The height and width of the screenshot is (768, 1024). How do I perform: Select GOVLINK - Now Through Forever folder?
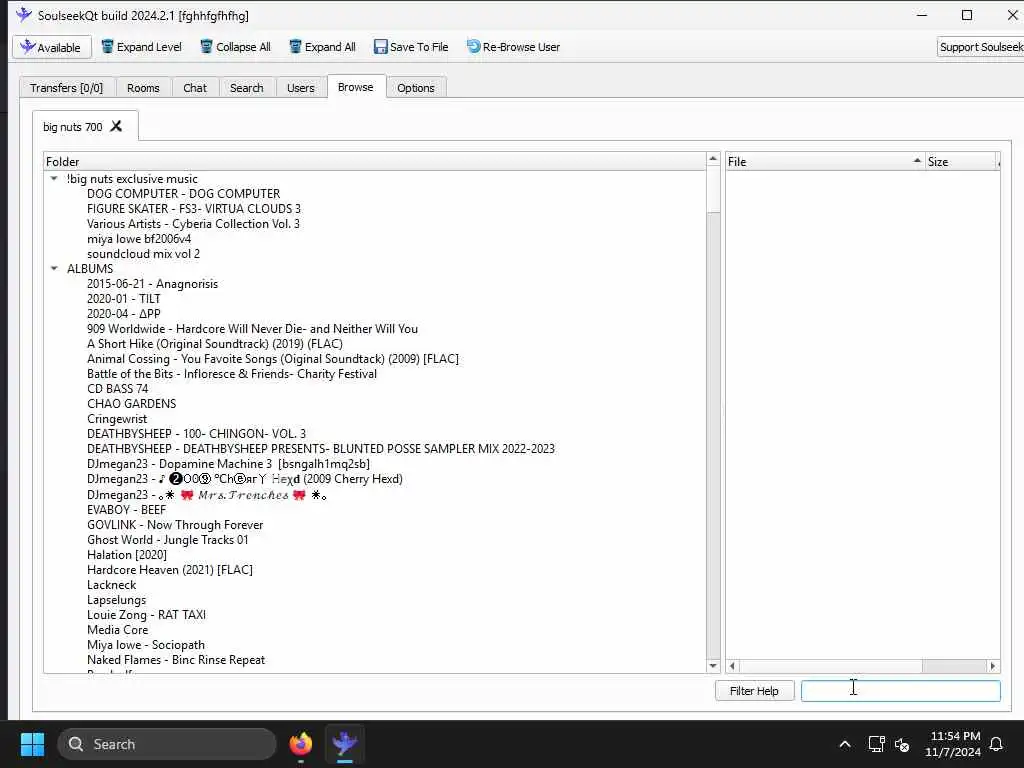pos(175,525)
